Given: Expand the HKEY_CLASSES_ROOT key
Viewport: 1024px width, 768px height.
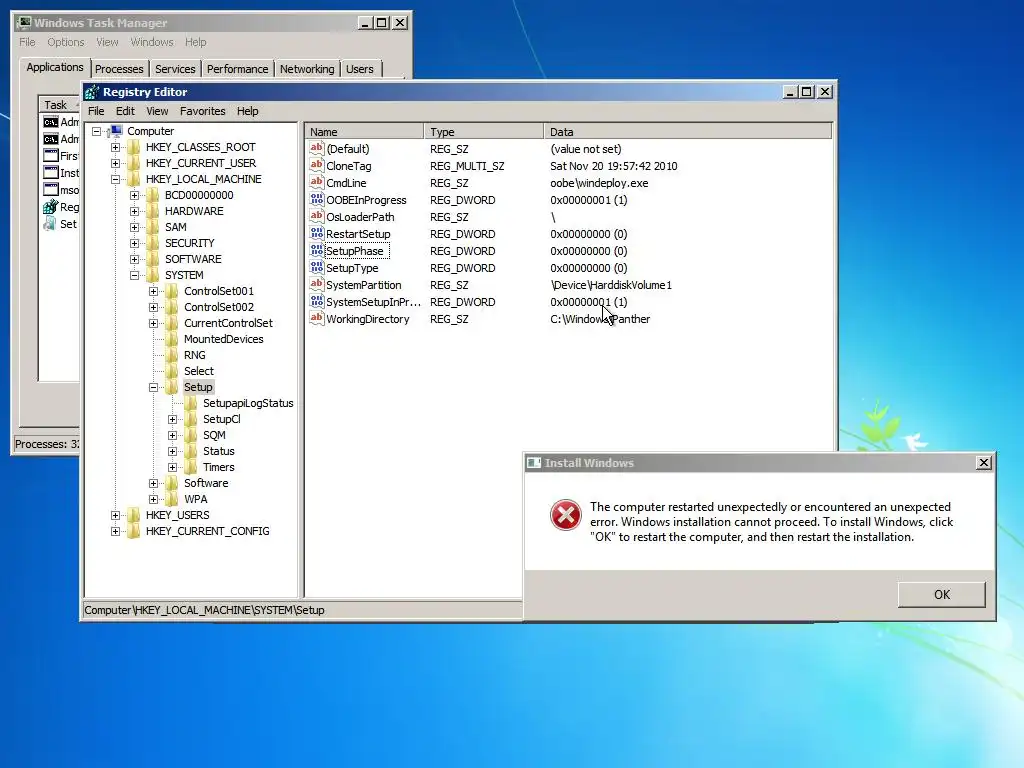Looking at the screenshot, I should tap(116, 148).
